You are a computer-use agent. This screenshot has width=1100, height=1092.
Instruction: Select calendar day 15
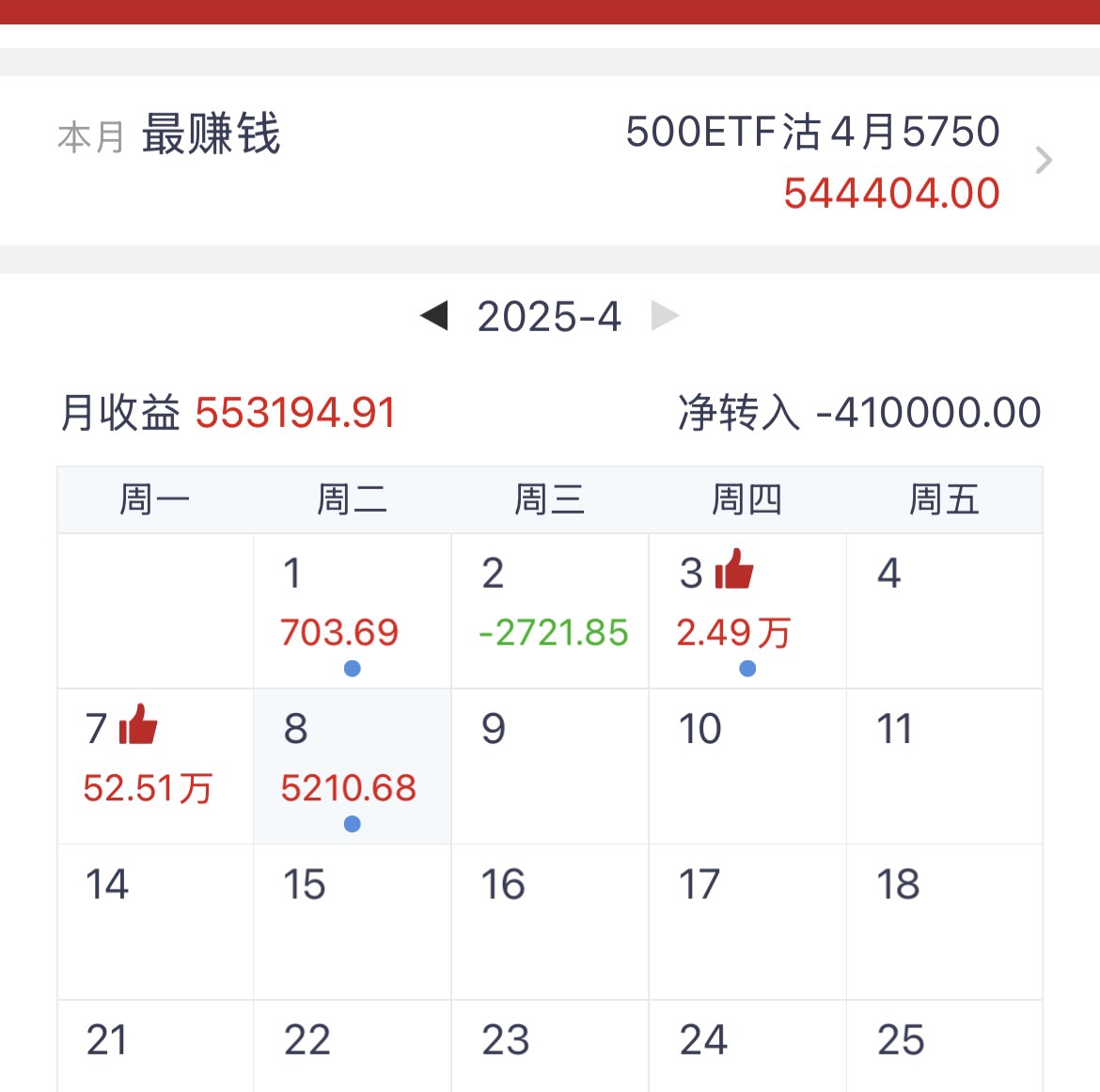pos(353,922)
